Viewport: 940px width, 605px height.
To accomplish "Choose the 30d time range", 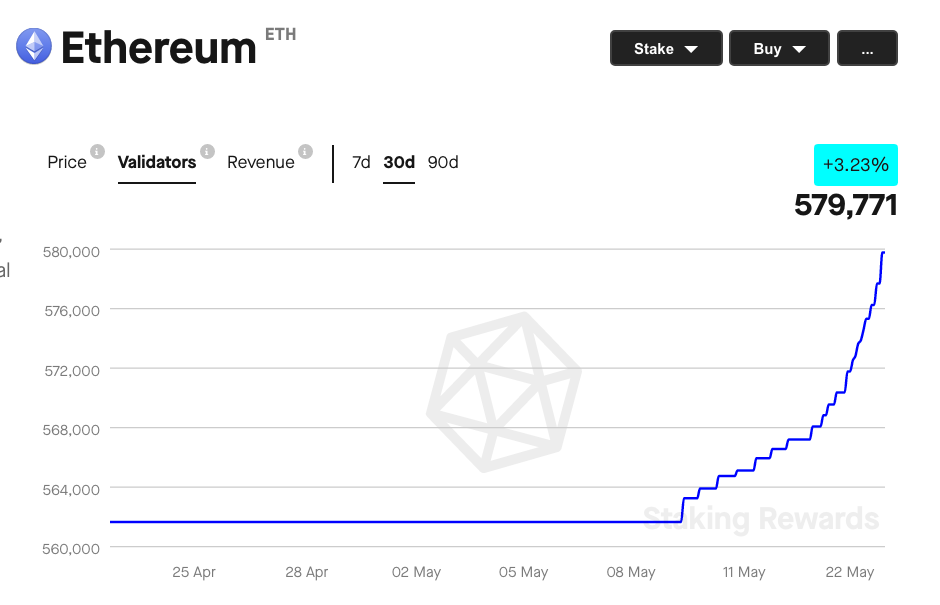I will 399,162.
